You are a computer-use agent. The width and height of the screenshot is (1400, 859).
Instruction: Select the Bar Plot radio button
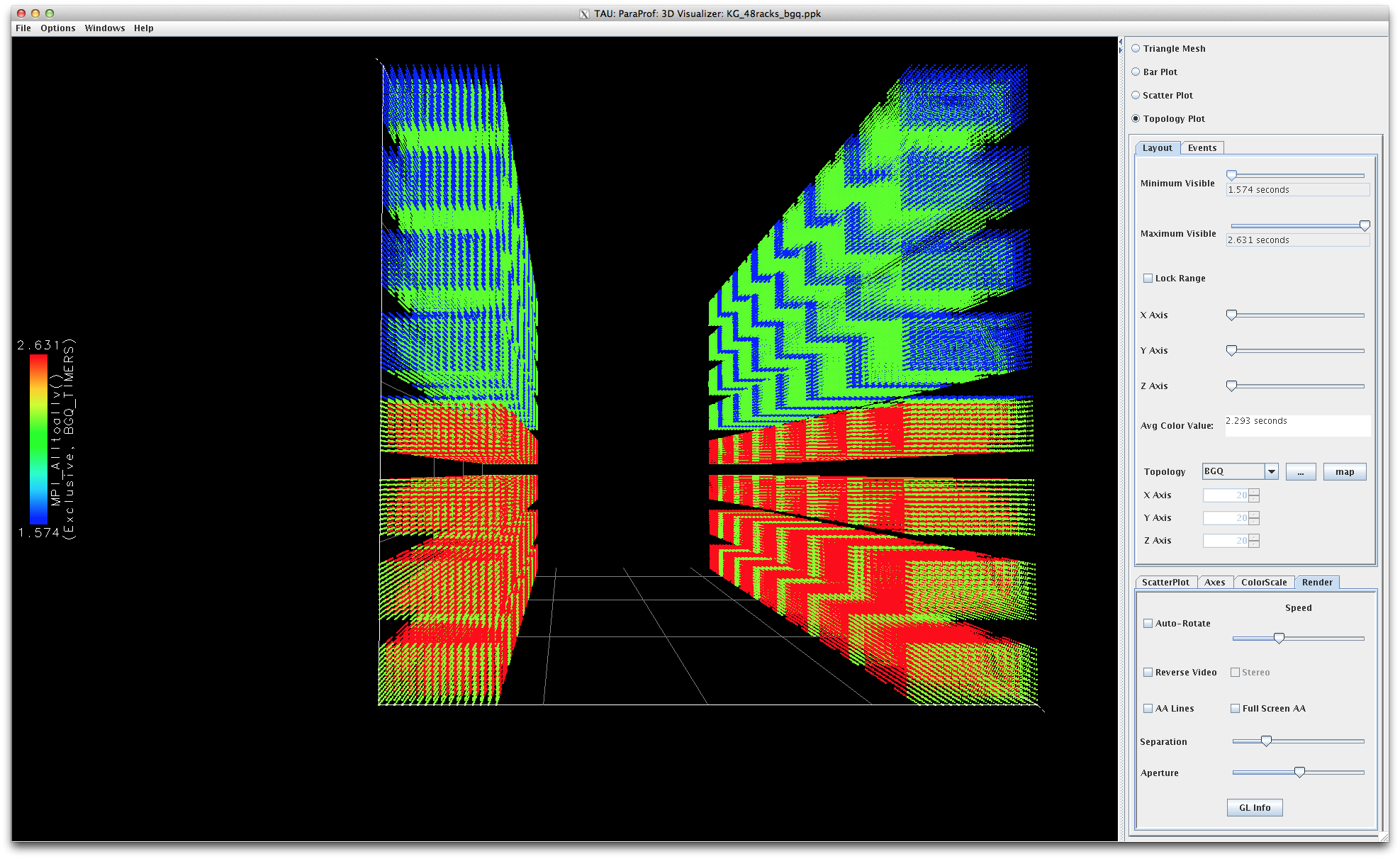[x=1136, y=72]
